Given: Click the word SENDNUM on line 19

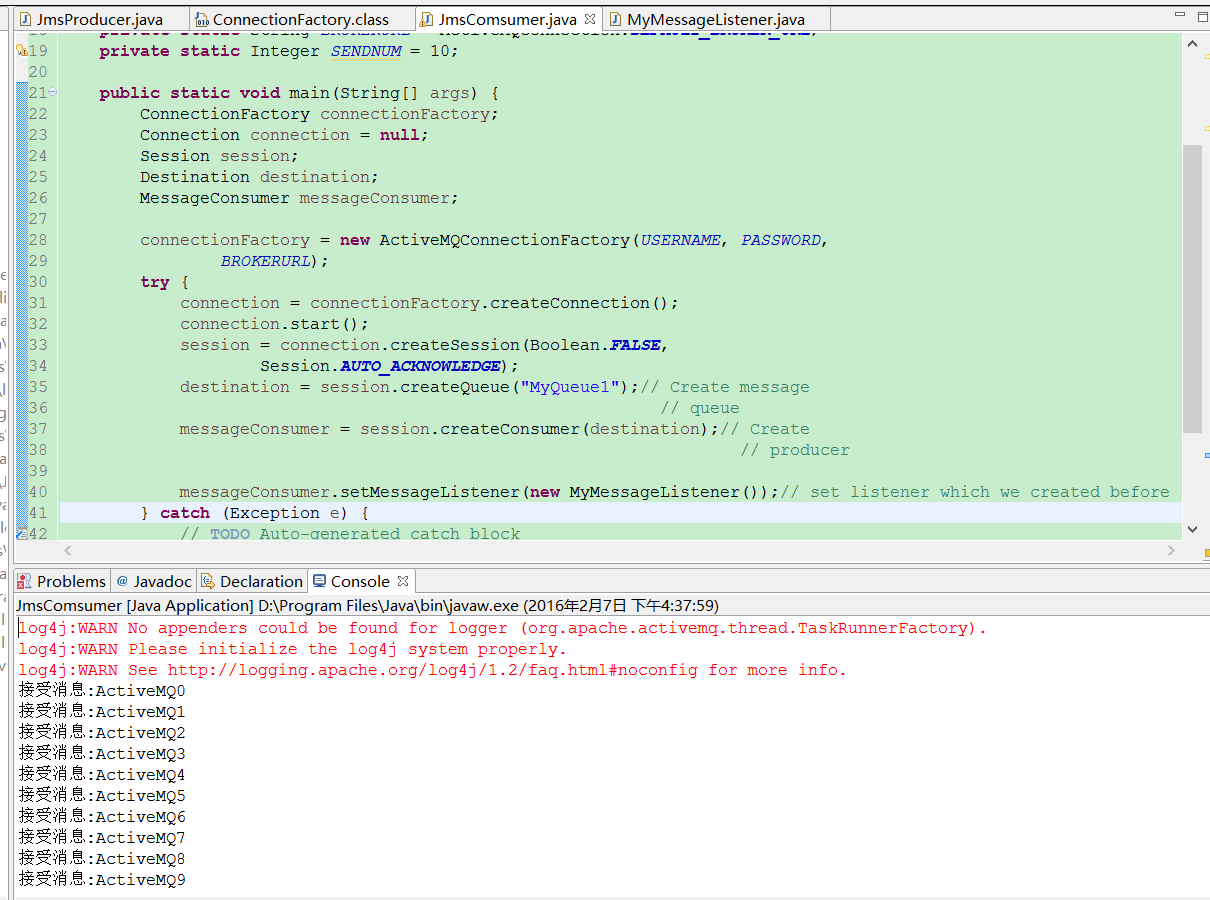Looking at the screenshot, I should tap(365, 51).
